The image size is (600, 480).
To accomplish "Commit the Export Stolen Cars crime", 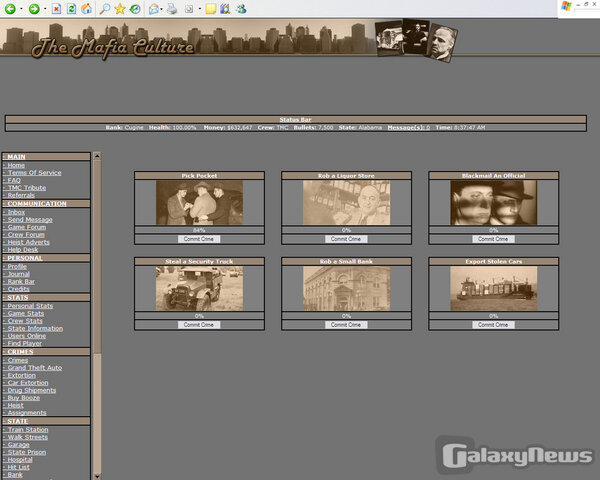I will coord(493,325).
